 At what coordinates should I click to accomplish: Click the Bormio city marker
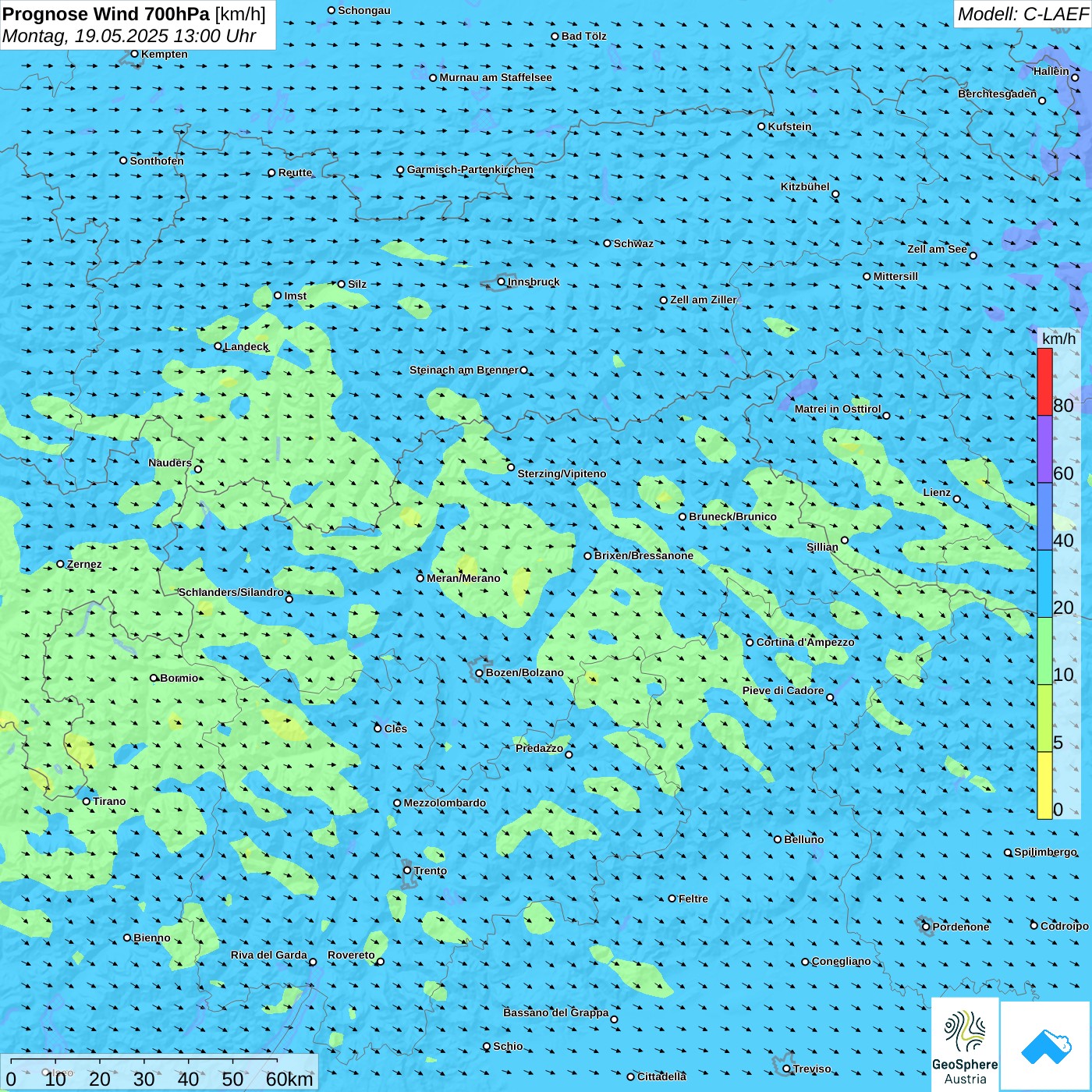[x=154, y=678]
